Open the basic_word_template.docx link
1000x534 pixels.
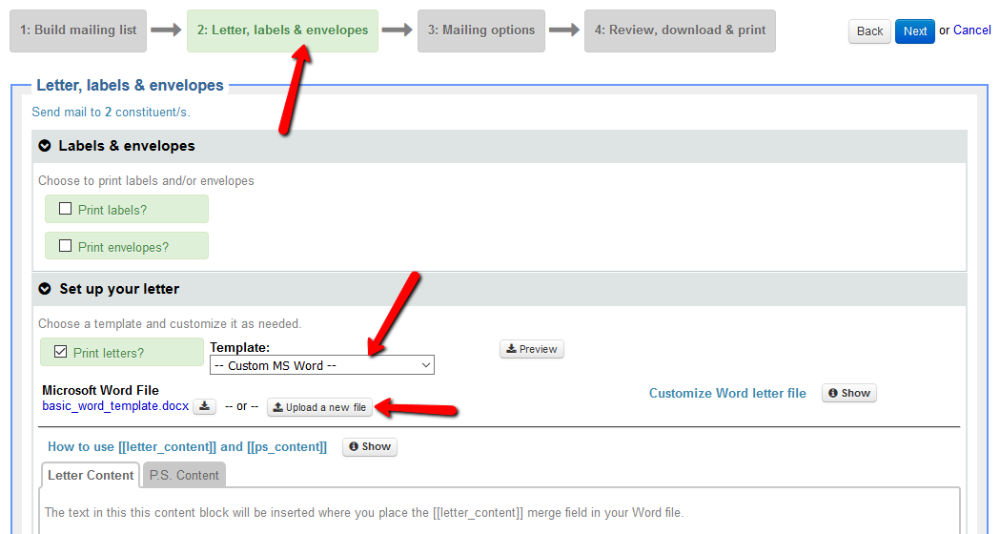(x=115, y=406)
